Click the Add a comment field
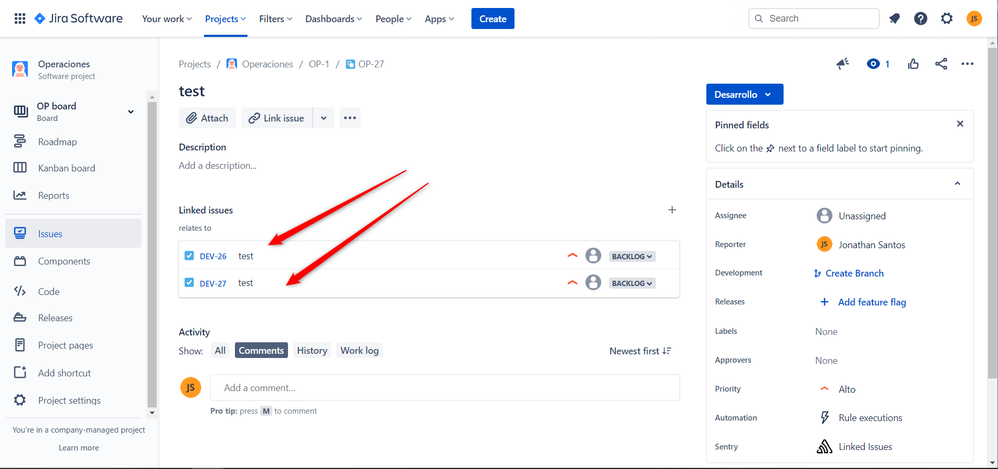The width and height of the screenshot is (998, 469). point(445,387)
